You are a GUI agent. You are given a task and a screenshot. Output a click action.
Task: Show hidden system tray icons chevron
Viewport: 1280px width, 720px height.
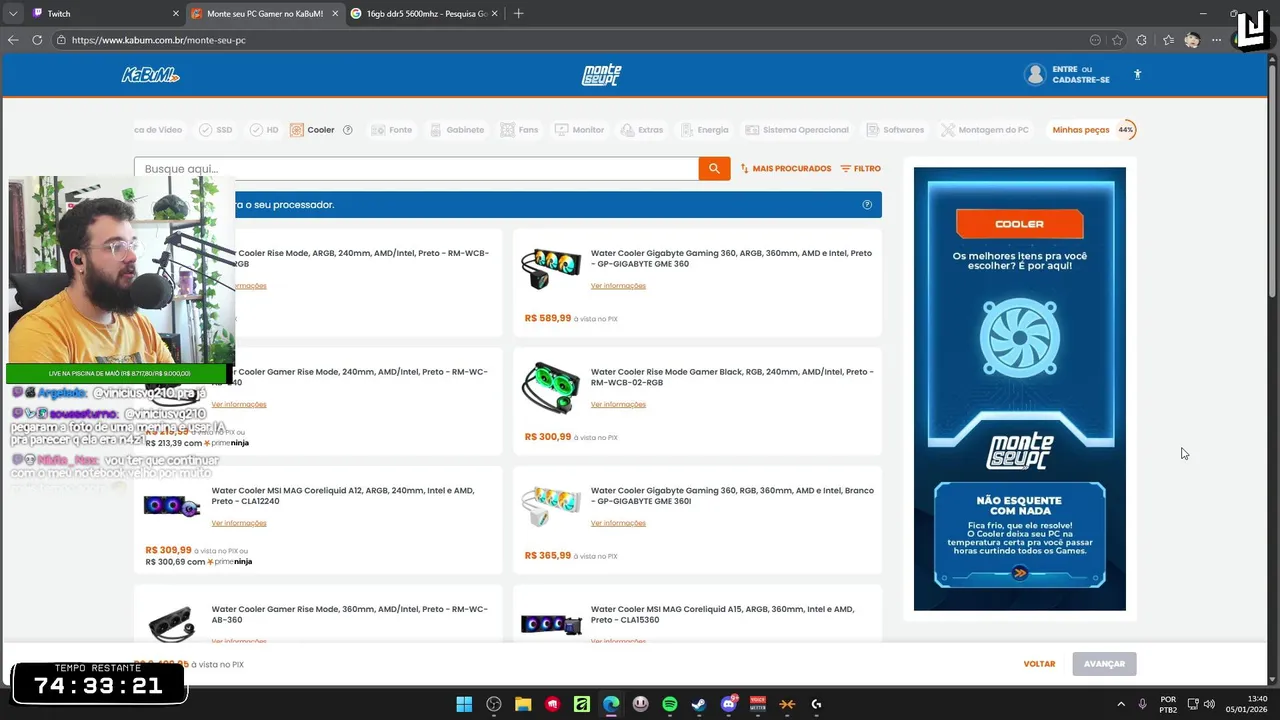pos(1120,704)
